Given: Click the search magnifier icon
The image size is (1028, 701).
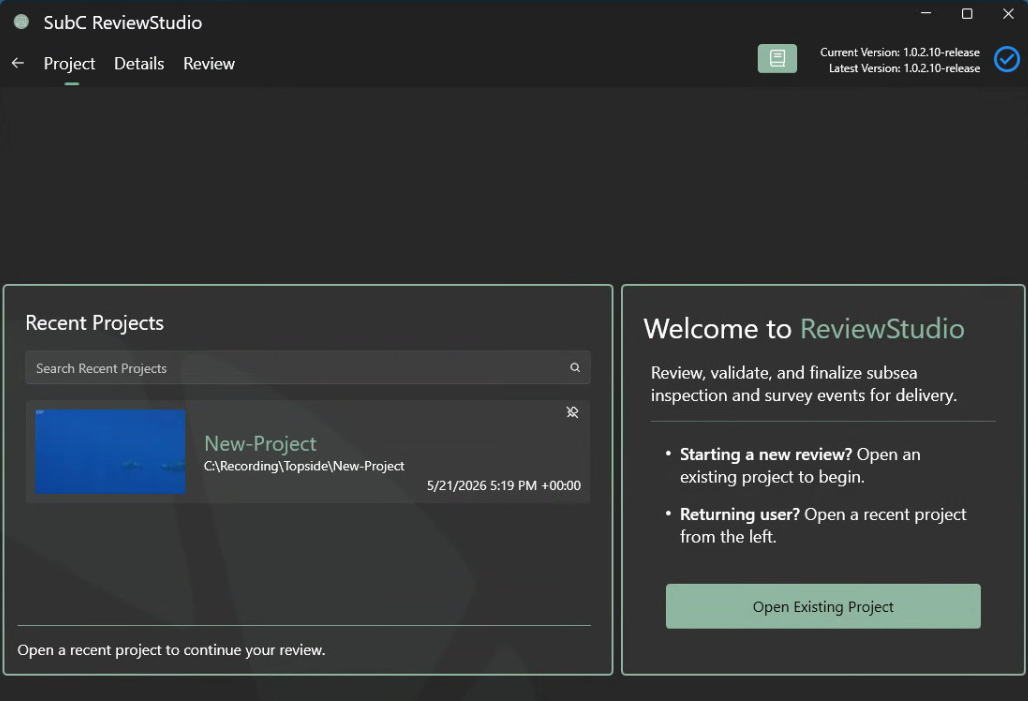Looking at the screenshot, I should tap(575, 367).
